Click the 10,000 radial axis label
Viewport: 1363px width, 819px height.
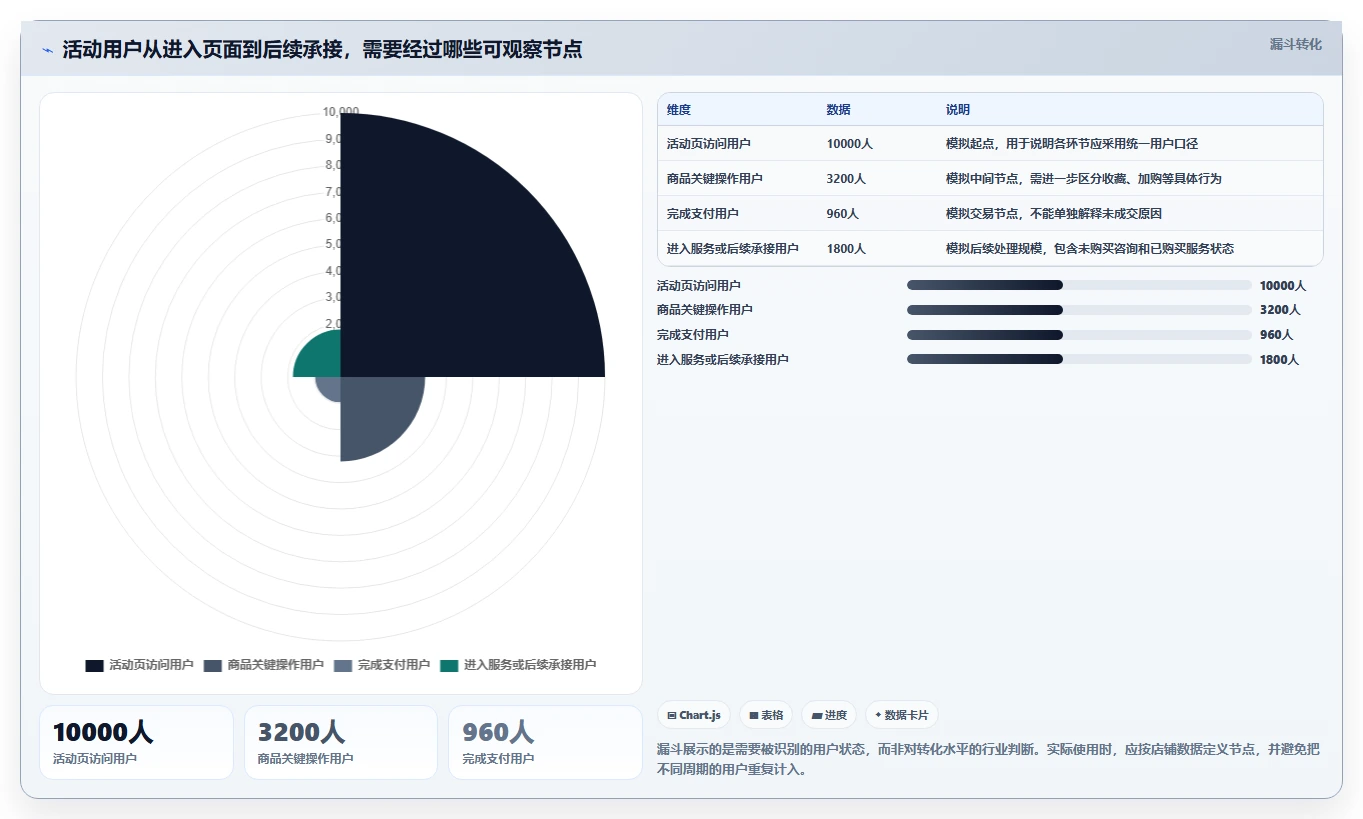pos(341,111)
